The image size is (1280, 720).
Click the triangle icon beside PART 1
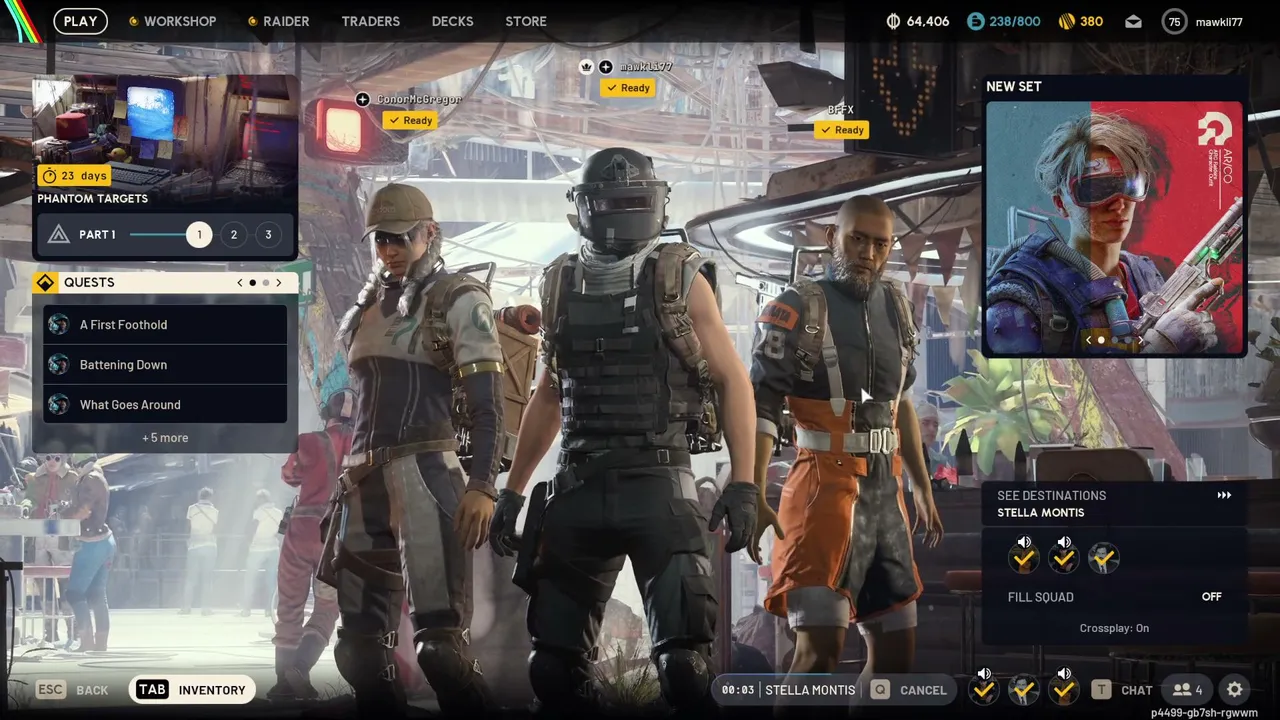pyautogui.click(x=59, y=235)
